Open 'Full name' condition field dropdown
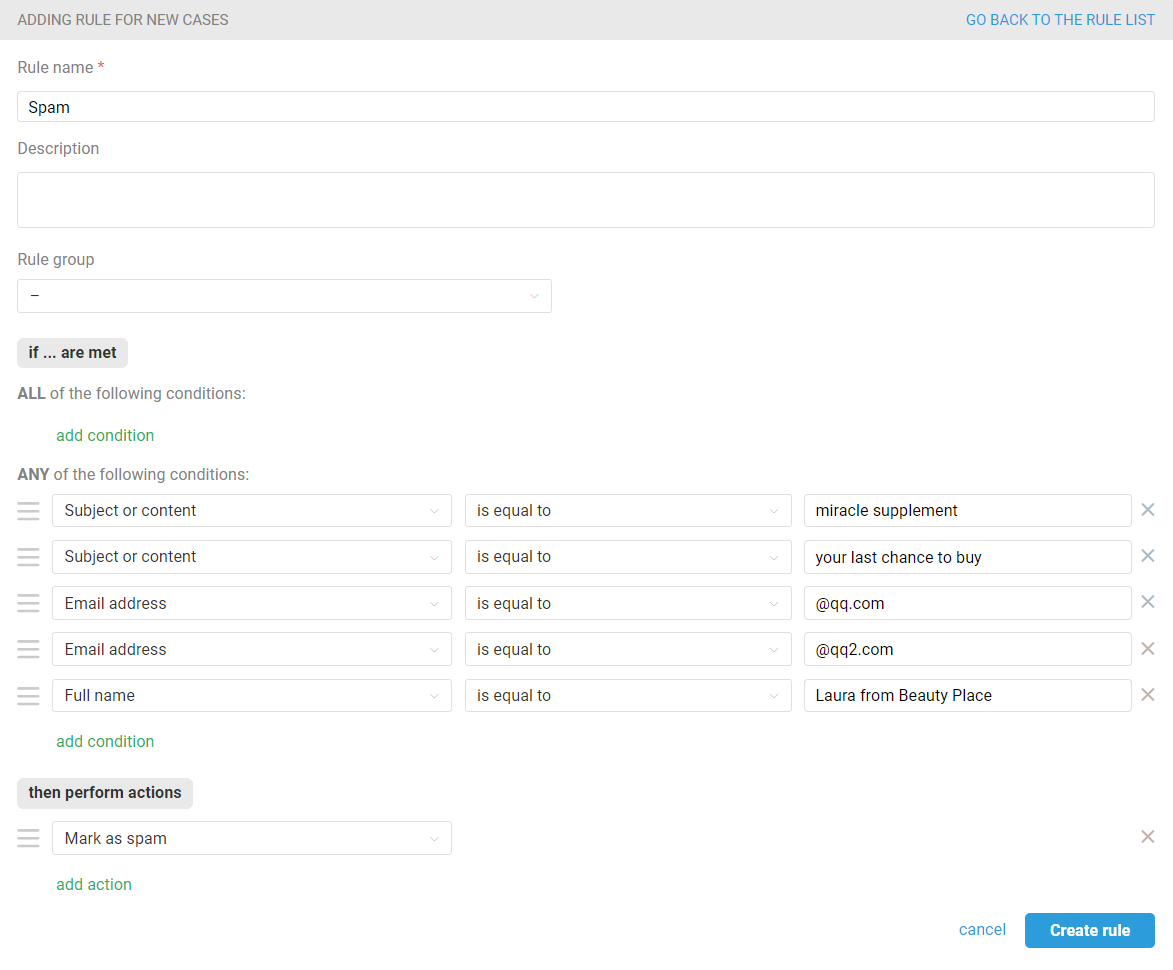 tap(251, 696)
